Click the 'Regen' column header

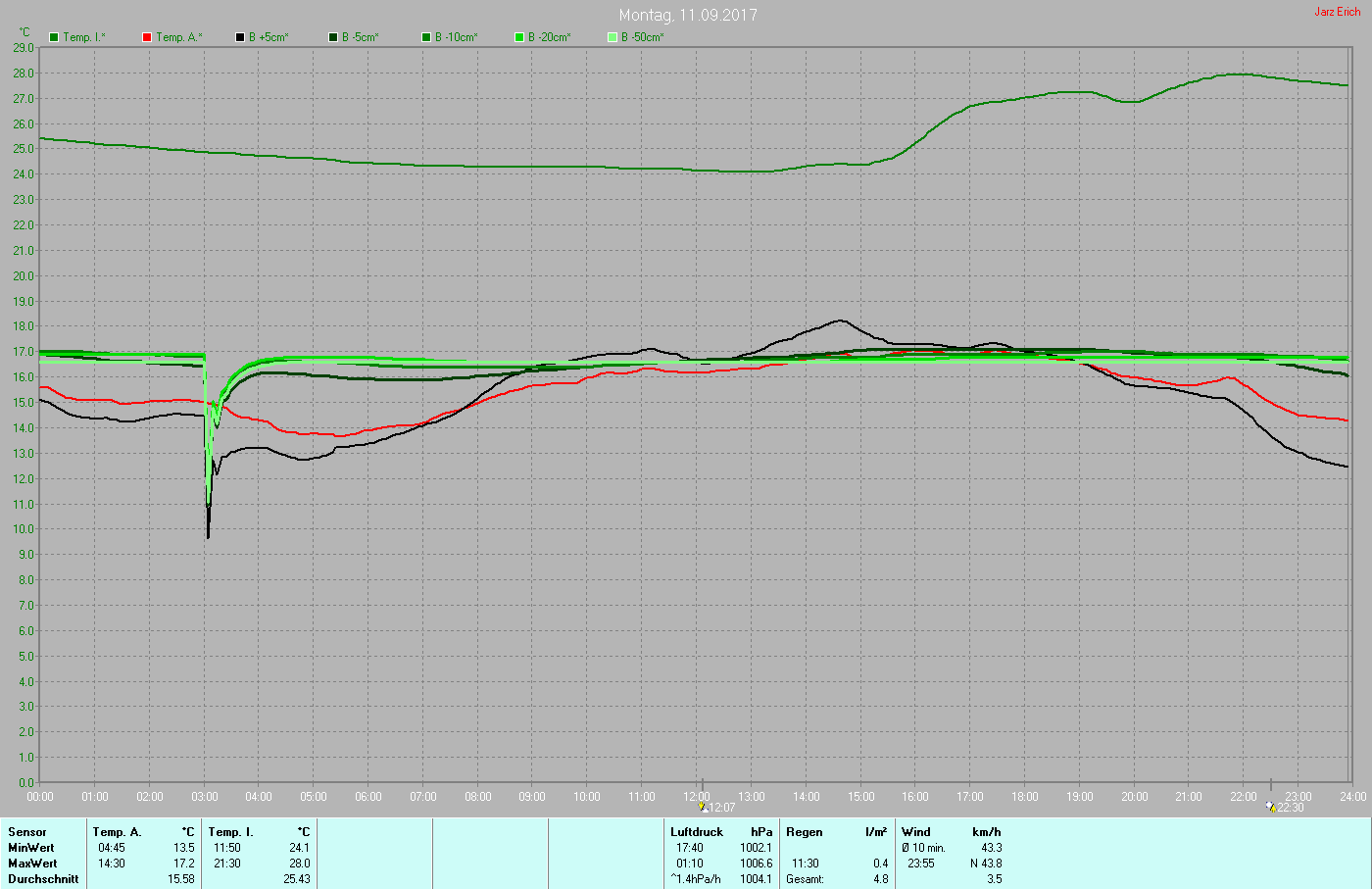click(805, 832)
